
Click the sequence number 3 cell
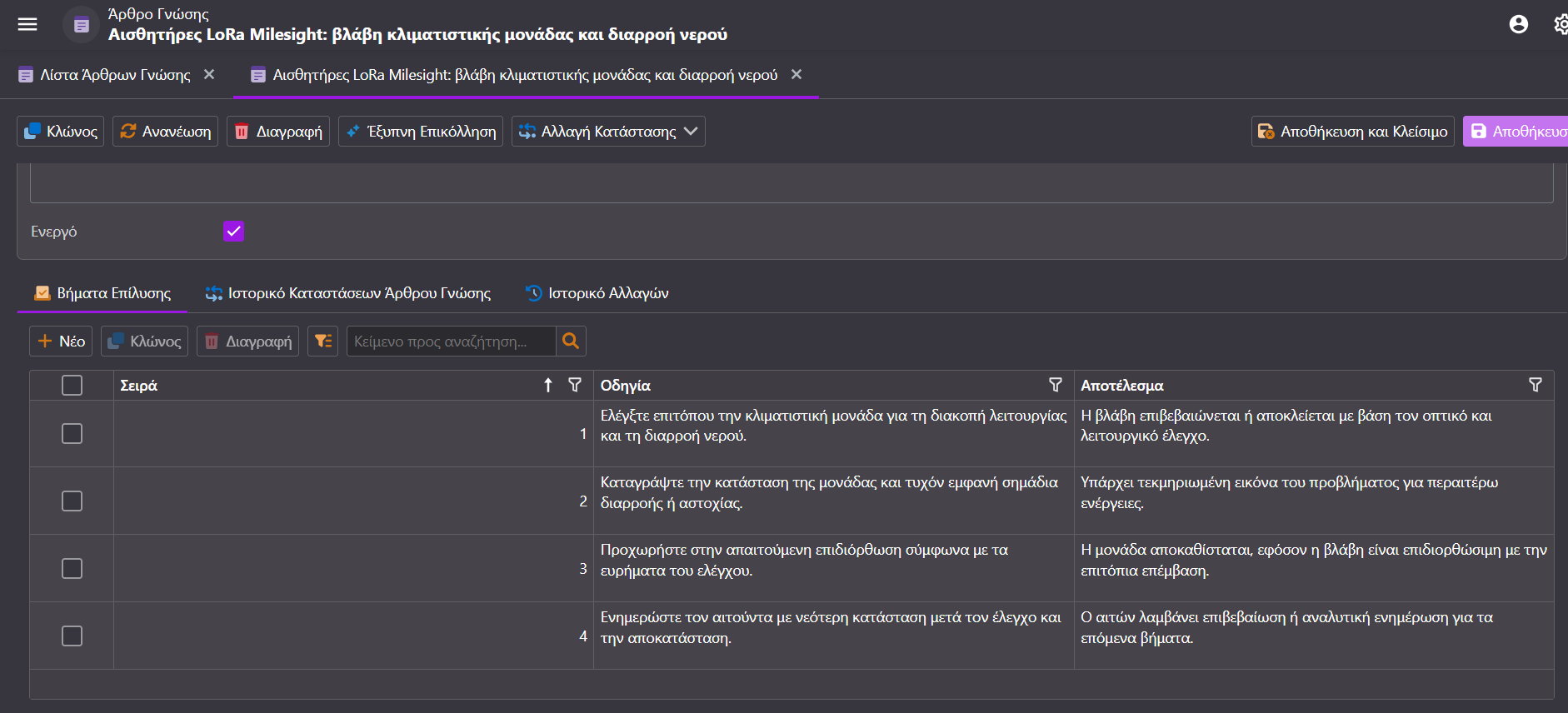pos(353,568)
